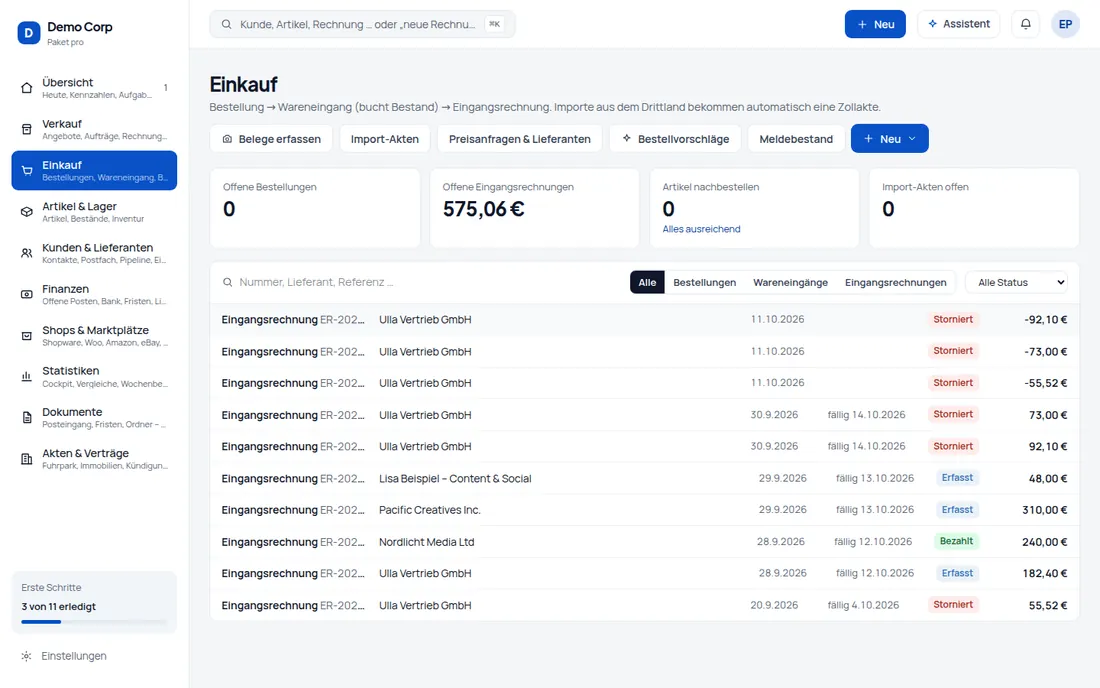Click the Statistiken bar chart icon
The width and height of the screenshot is (1100, 688).
pyautogui.click(x=27, y=377)
